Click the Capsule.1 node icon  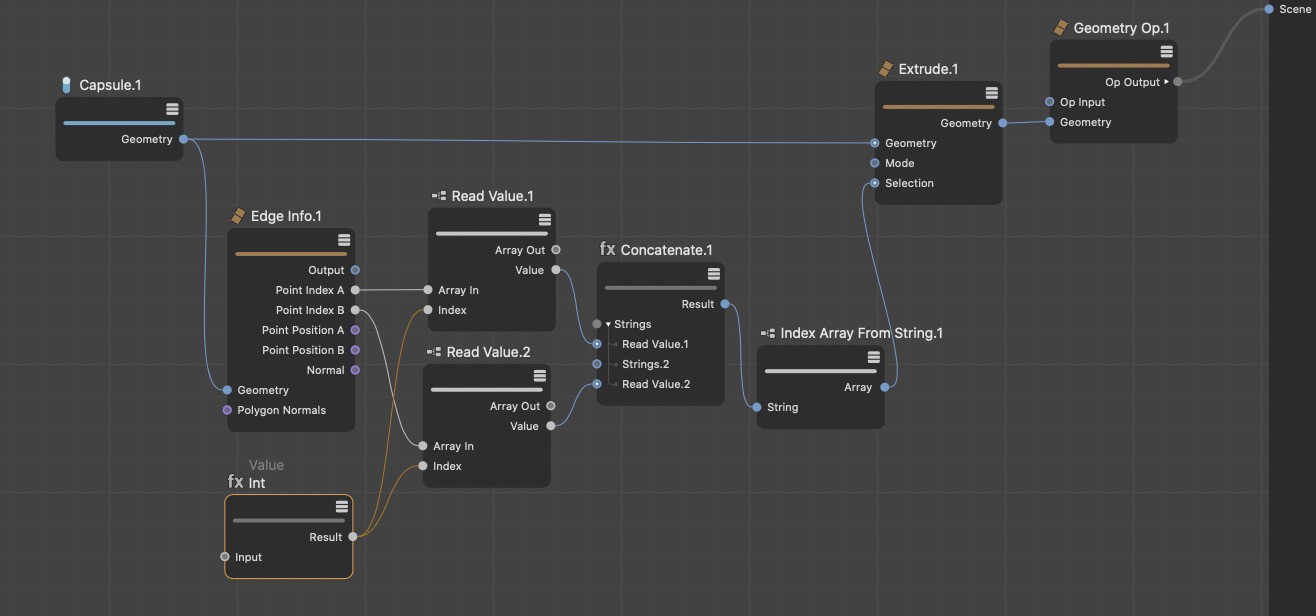point(67,85)
